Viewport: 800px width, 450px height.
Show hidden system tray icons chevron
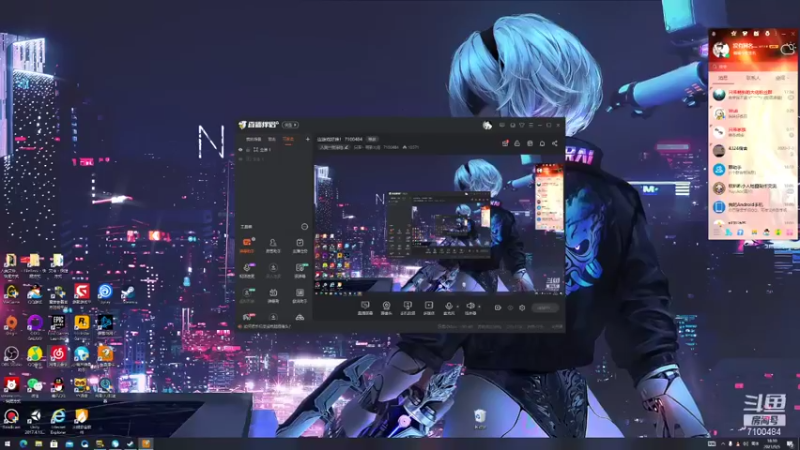[x=722, y=444]
